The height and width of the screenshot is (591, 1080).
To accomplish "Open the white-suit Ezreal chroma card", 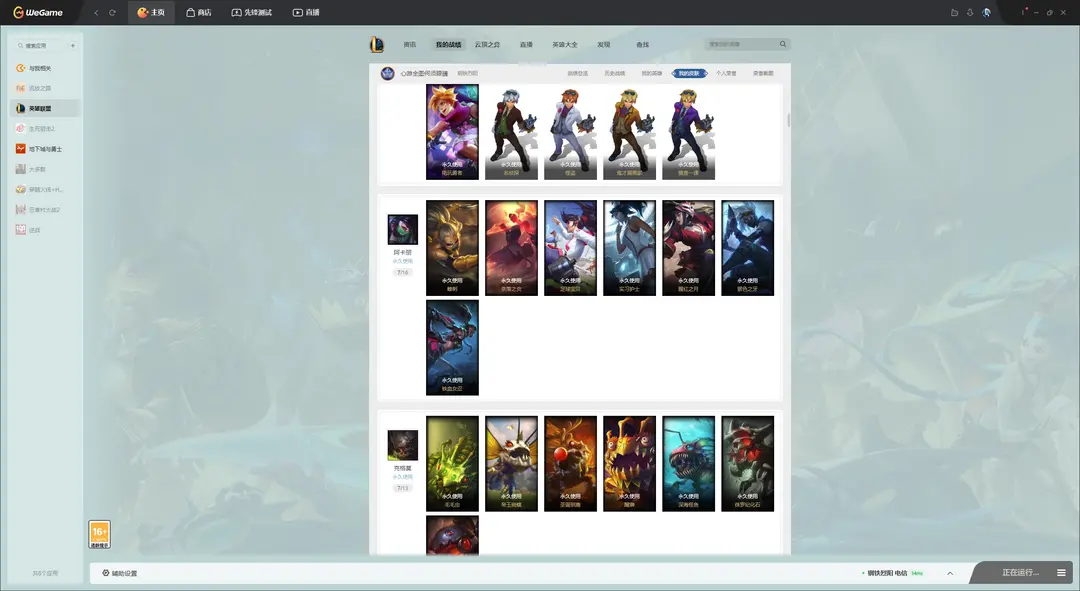I will tap(570, 132).
